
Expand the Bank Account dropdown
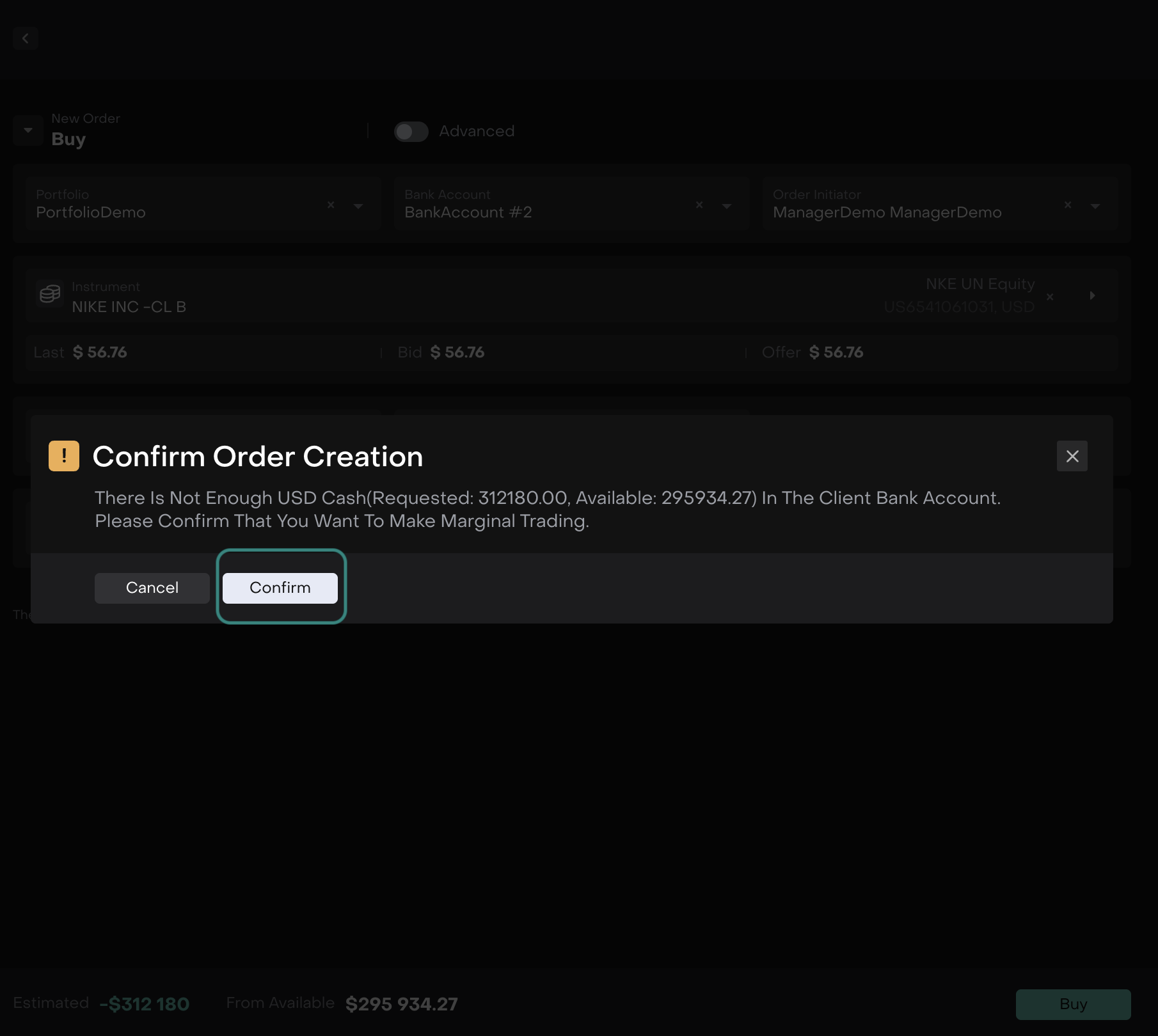tap(727, 206)
